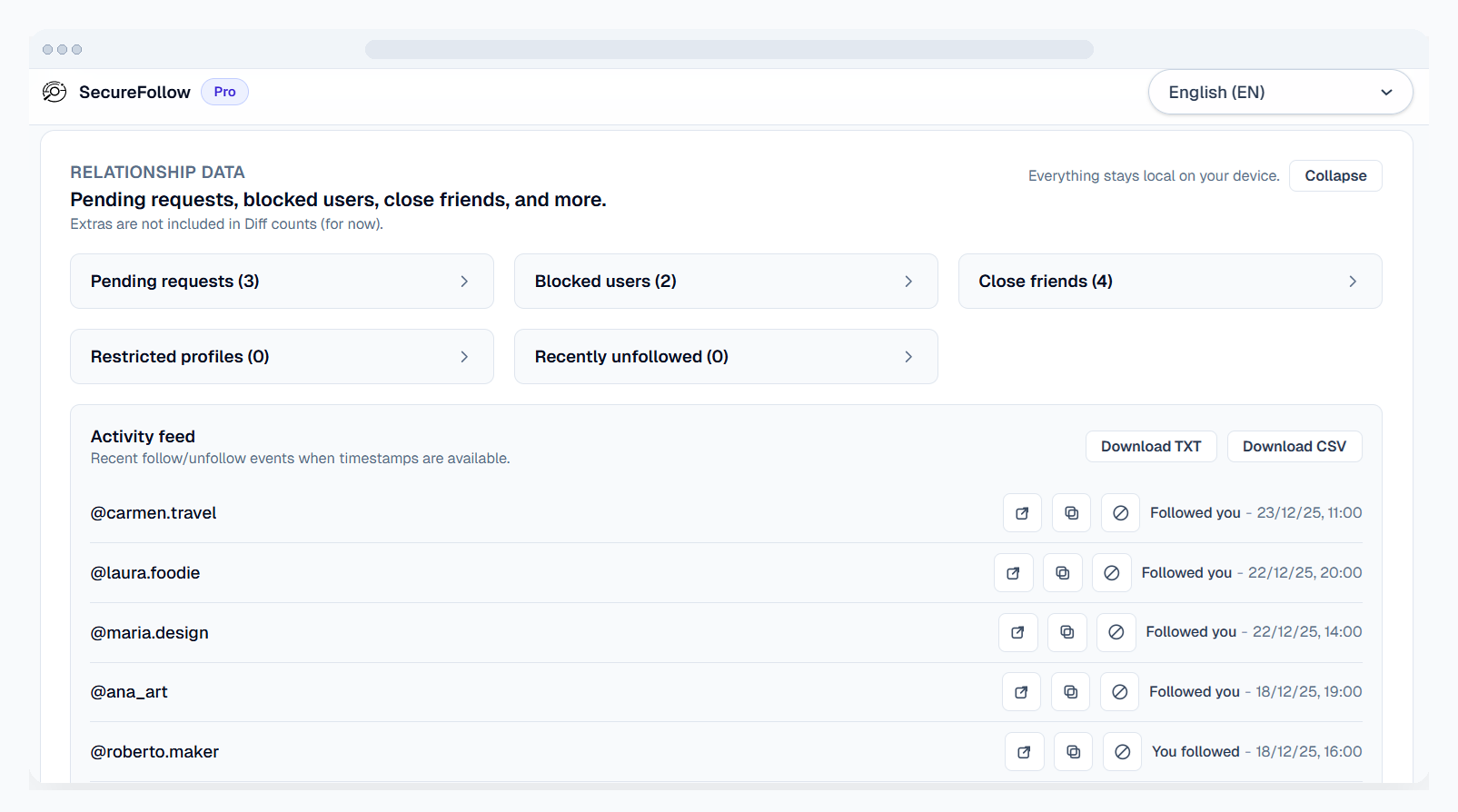Download activity feed as CSV
1458x812 pixels.
[1294, 447]
